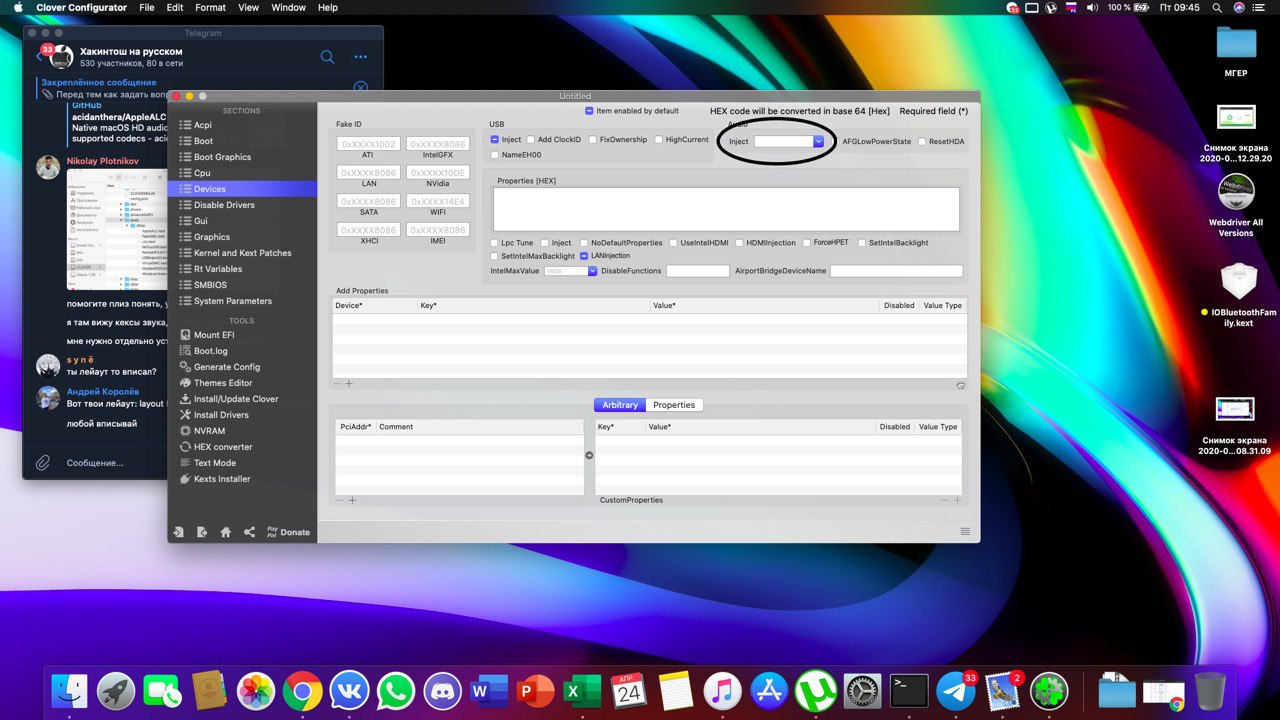
Task: Open the HEX converter tool
Action: [x=222, y=447]
